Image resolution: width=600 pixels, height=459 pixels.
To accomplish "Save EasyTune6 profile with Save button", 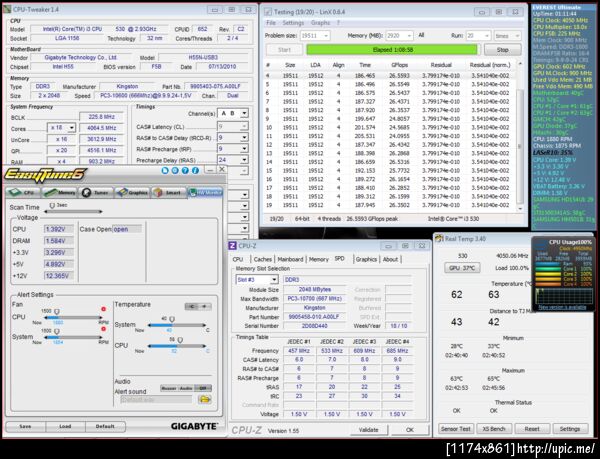I will (x=25, y=426).
